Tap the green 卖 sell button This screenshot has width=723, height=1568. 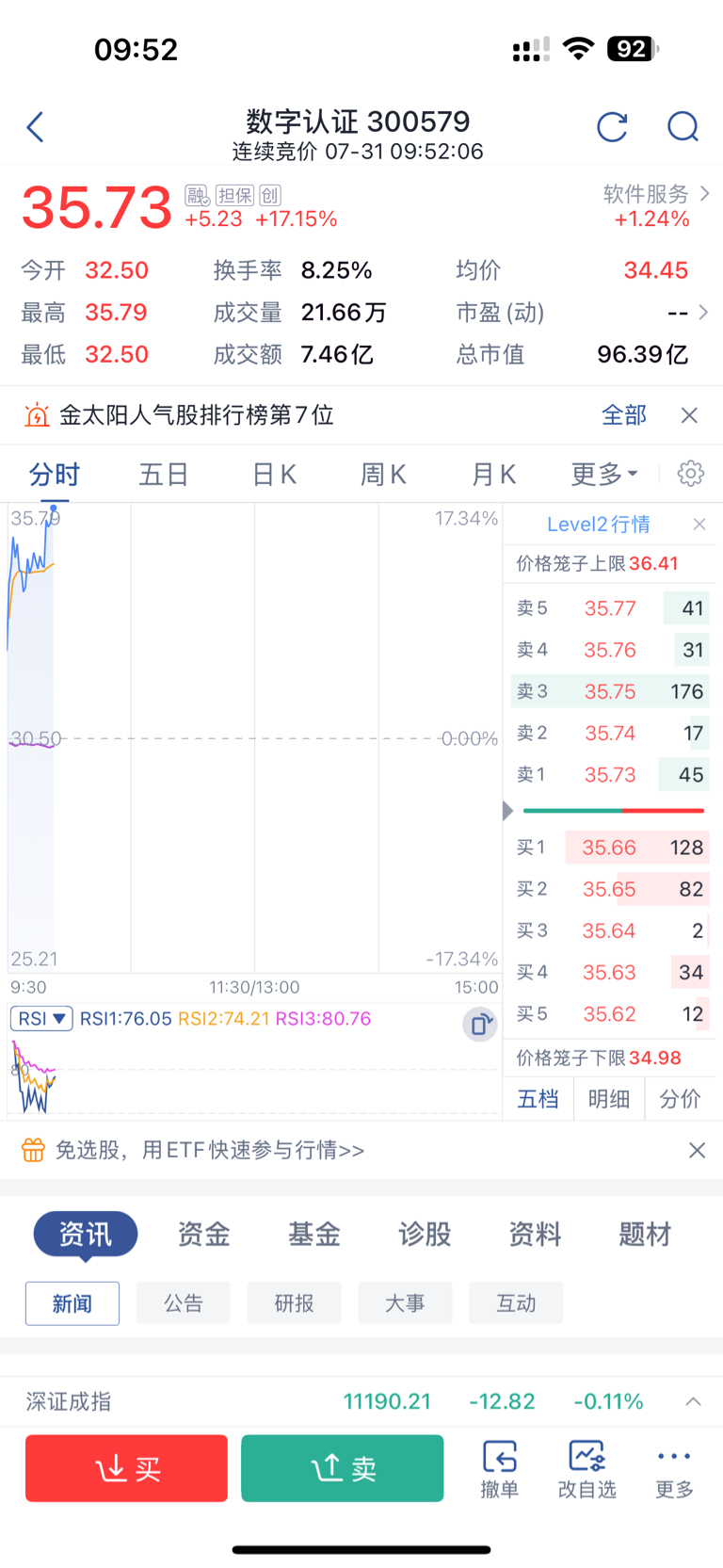[x=343, y=1468]
